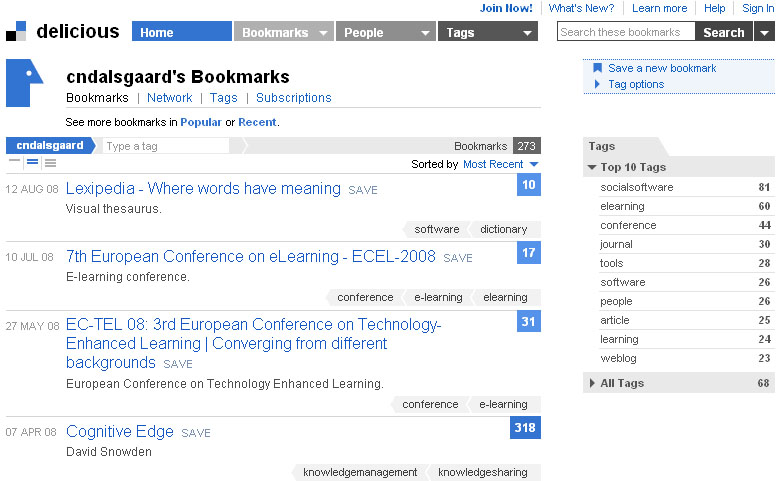The image size is (781, 481).
Task: Click the Type a tag input field
Action: [165, 146]
